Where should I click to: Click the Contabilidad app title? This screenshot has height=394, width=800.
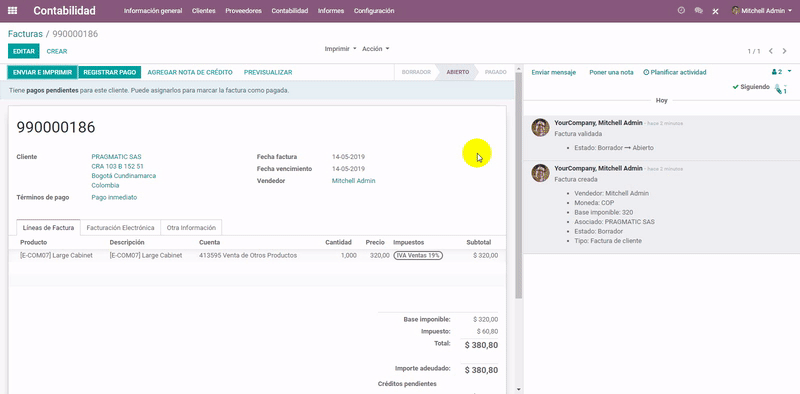(x=64, y=11)
